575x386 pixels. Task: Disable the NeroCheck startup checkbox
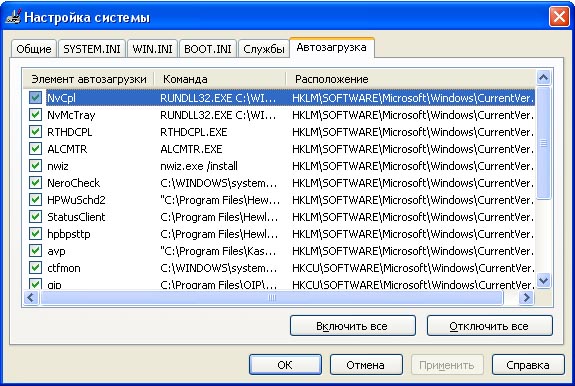pyautogui.click(x=35, y=183)
